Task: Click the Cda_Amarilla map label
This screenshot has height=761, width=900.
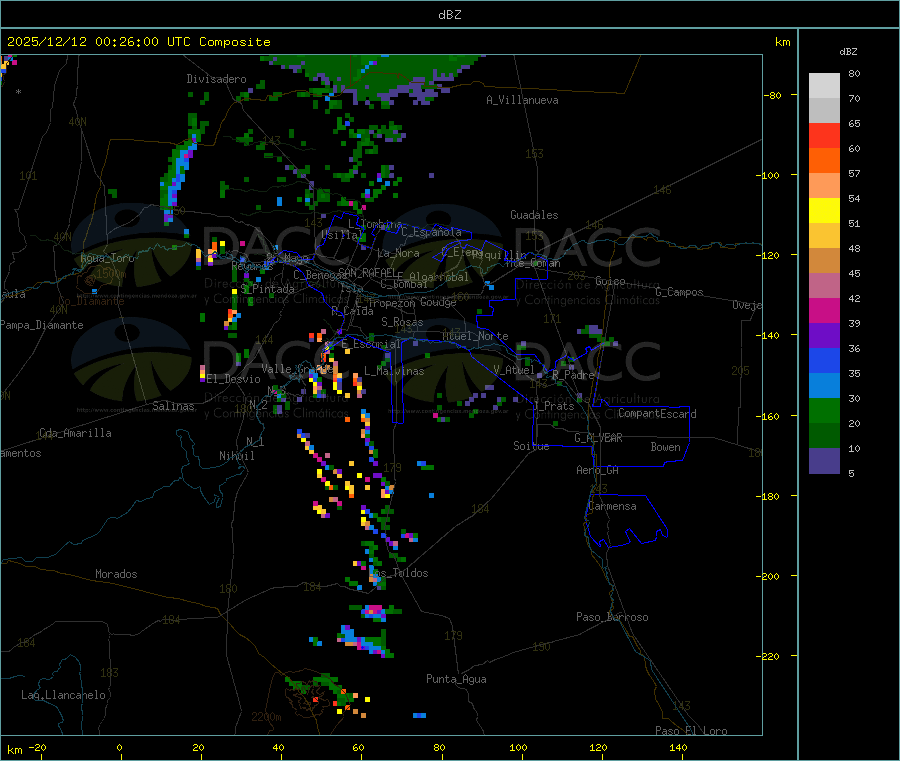Action: click(75, 433)
